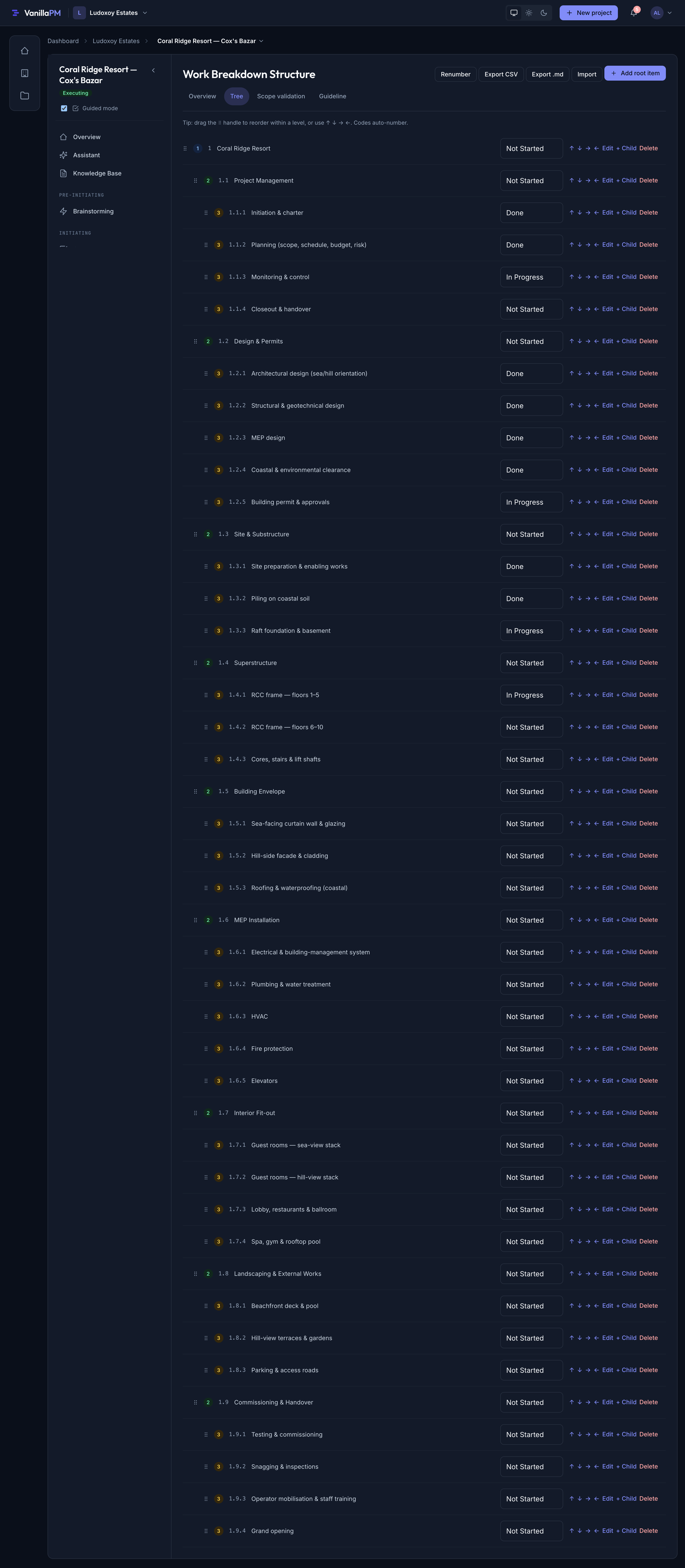Click Add root item
The image size is (685, 1568).
click(635, 73)
